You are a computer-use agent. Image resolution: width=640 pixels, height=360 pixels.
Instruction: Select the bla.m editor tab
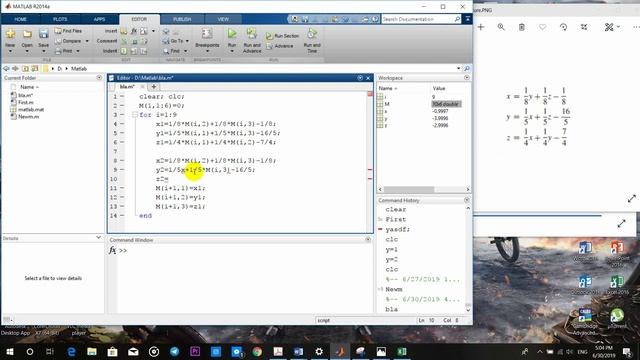pos(127,87)
